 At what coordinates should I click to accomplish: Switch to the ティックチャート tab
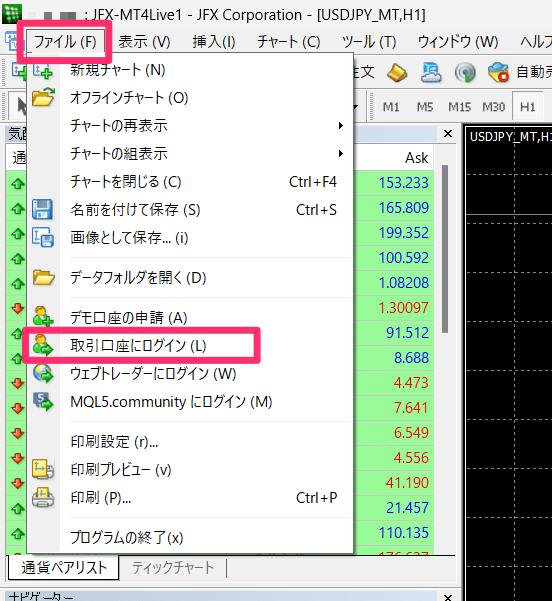pos(172,568)
